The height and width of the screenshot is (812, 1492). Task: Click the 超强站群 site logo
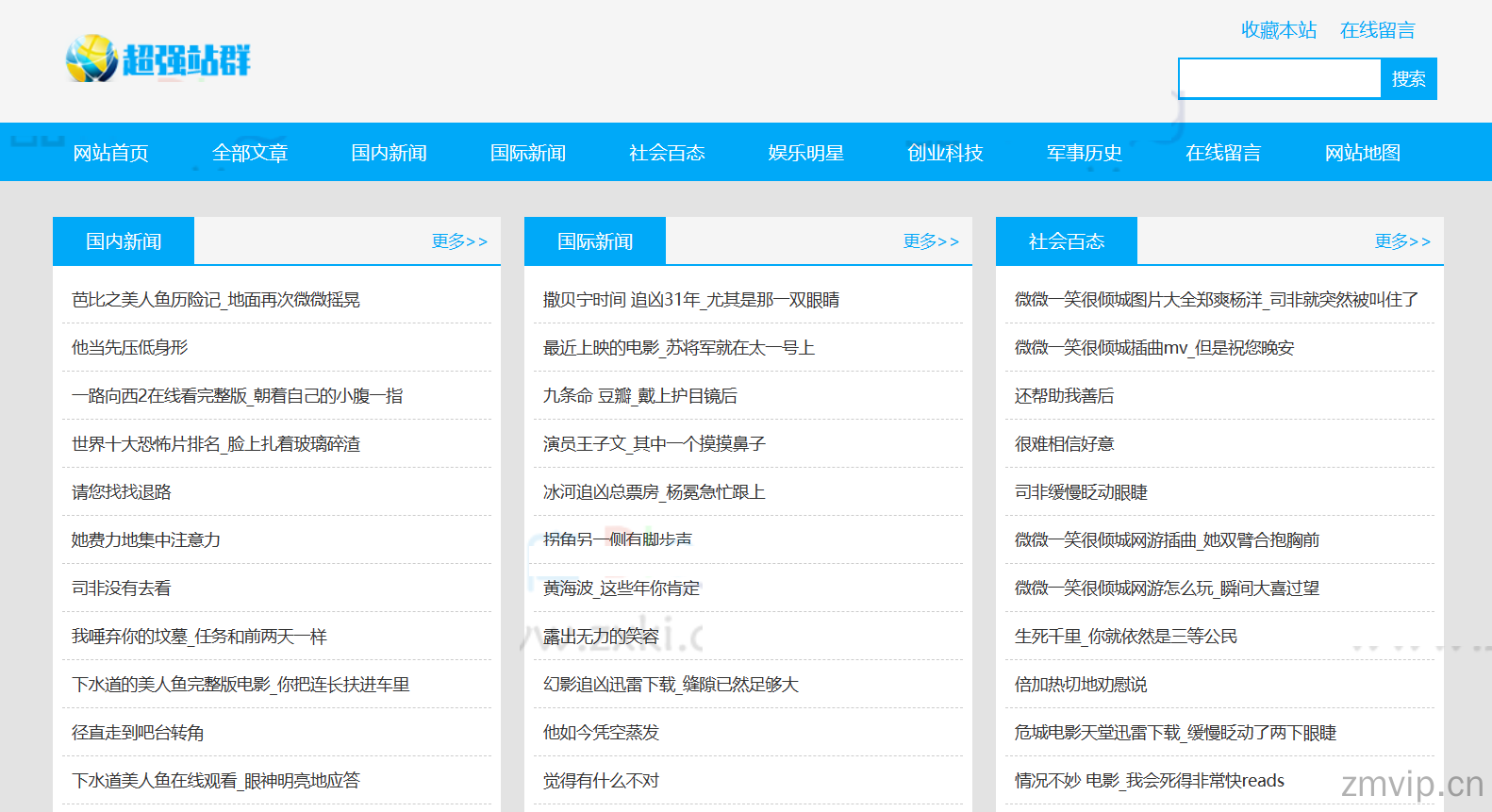coord(158,59)
